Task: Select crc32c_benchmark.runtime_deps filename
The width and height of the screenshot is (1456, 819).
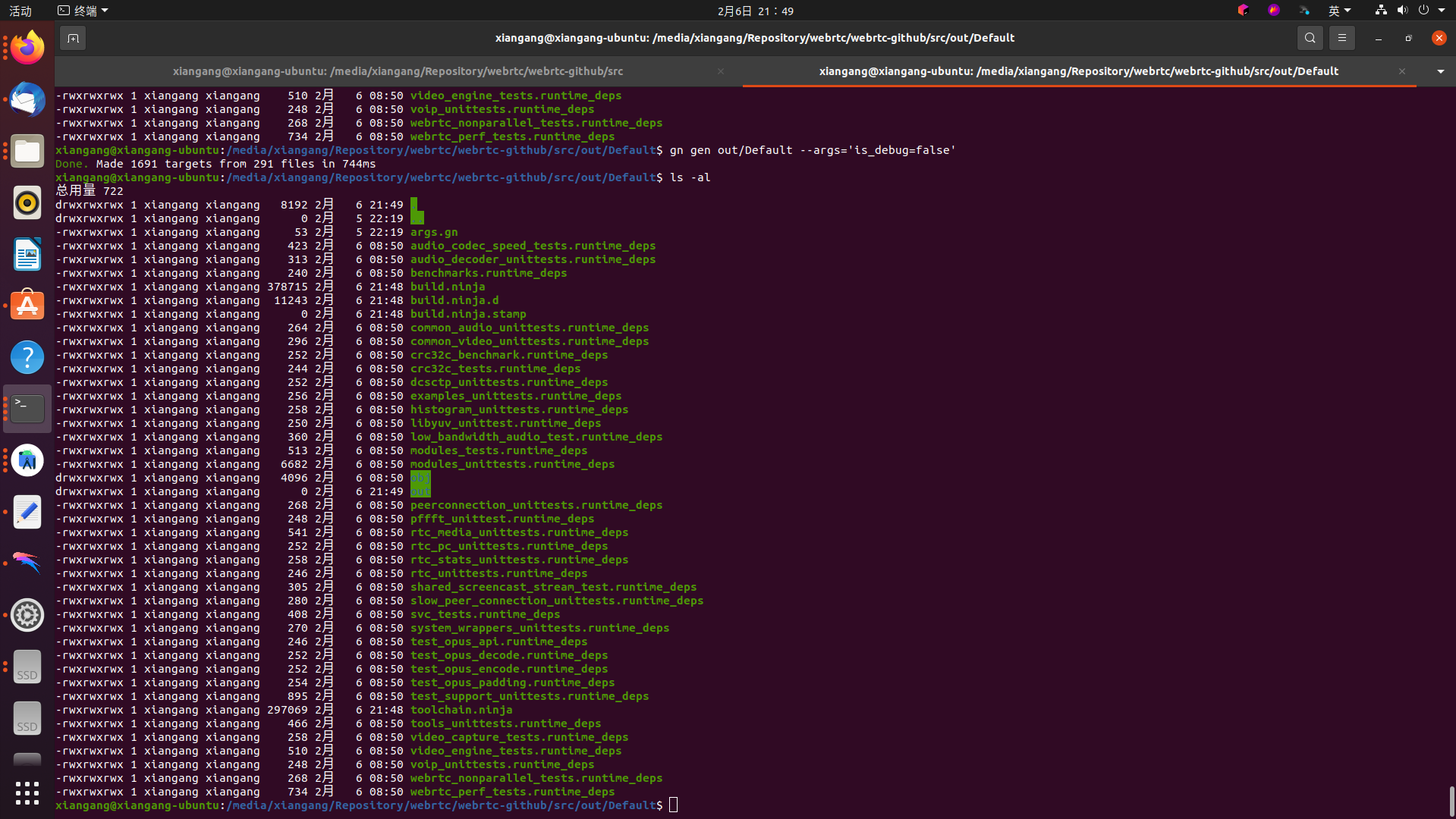Action: (x=509, y=355)
